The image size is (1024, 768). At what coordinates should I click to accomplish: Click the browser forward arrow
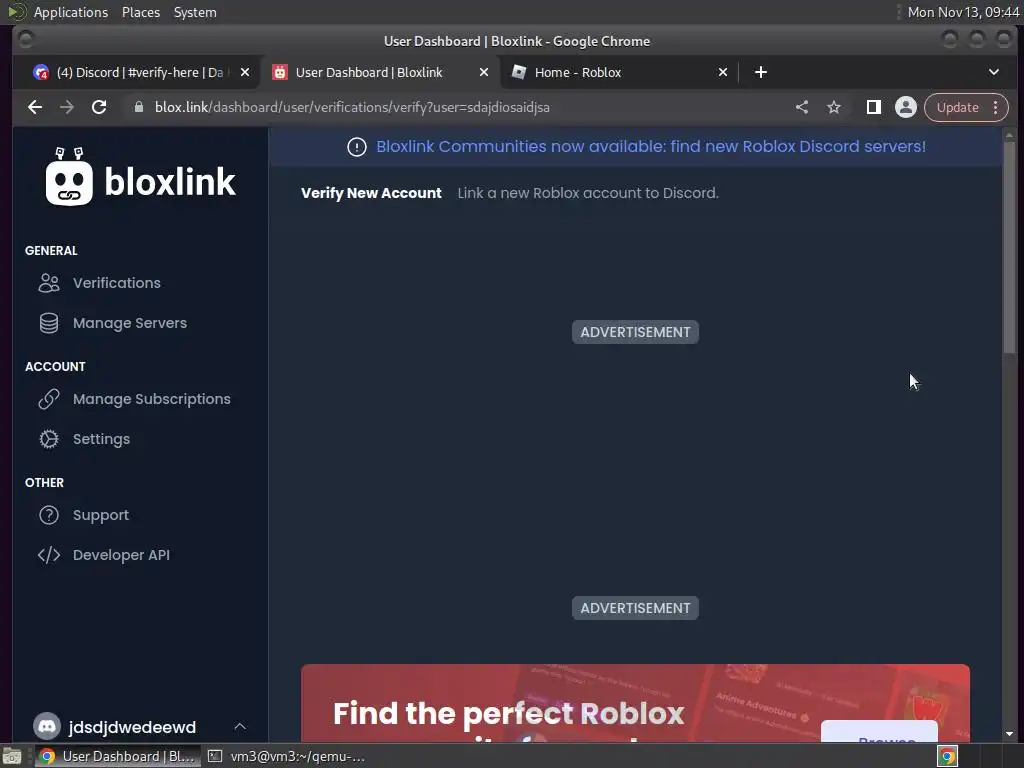67,107
